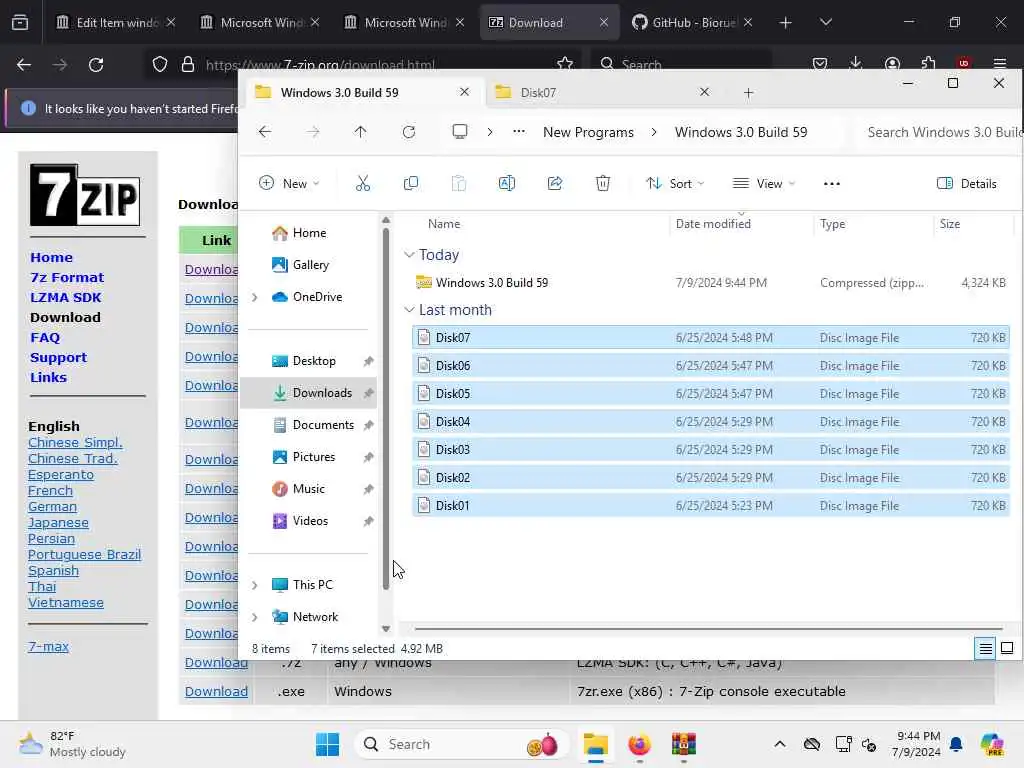Collapse the Last month group
This screenshot has height=768, width=1024.
tap(409, 310)
